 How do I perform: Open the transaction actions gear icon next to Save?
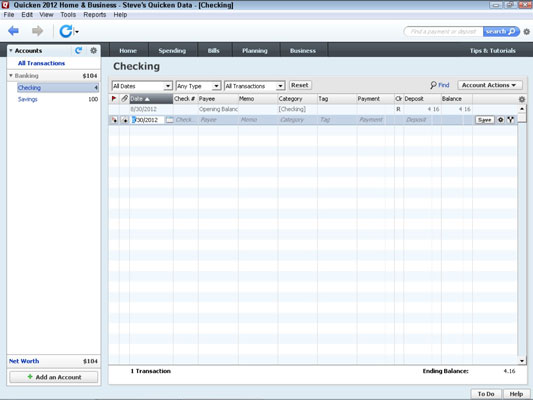[x=501, y=120]
